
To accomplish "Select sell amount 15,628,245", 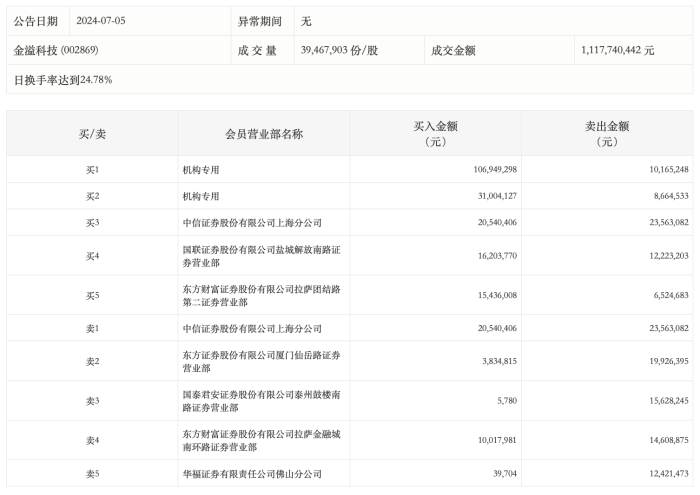I will [x=669, y=401].
